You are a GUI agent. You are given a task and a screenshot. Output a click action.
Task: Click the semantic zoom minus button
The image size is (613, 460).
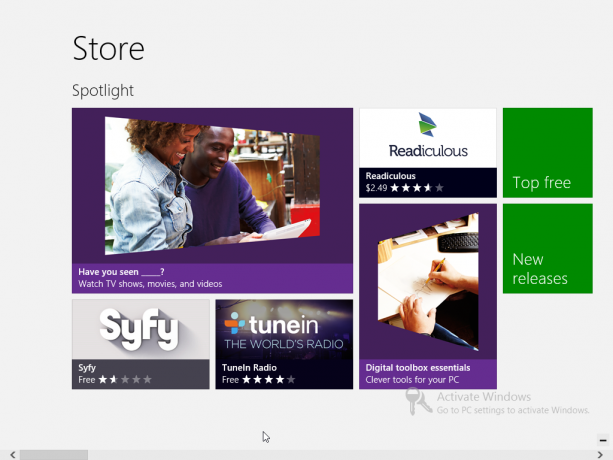click(x=603, y=440)
